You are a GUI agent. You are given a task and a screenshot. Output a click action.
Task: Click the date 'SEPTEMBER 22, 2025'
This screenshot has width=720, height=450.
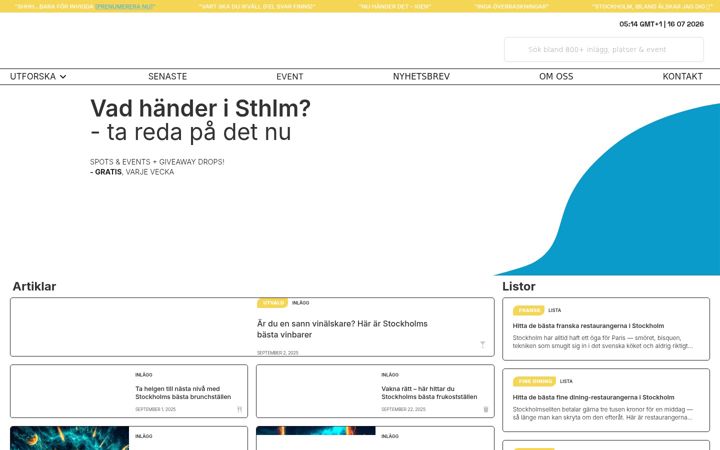point(403,409)
